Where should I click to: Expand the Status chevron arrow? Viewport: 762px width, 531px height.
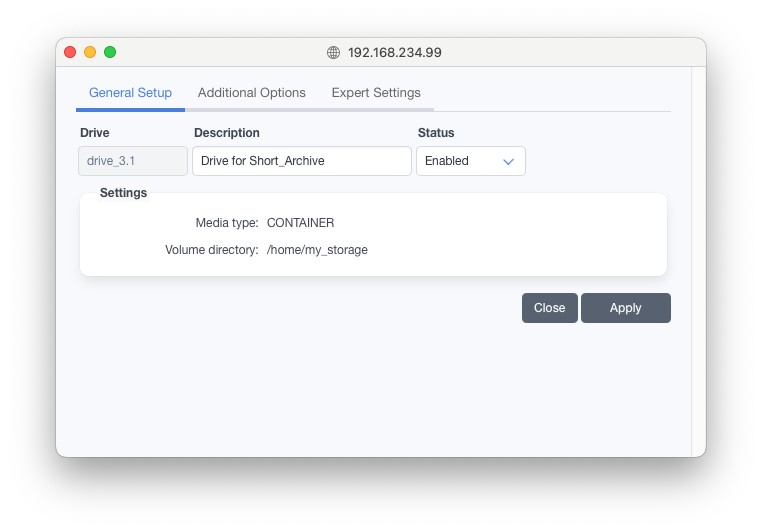[x=508, y=161]
